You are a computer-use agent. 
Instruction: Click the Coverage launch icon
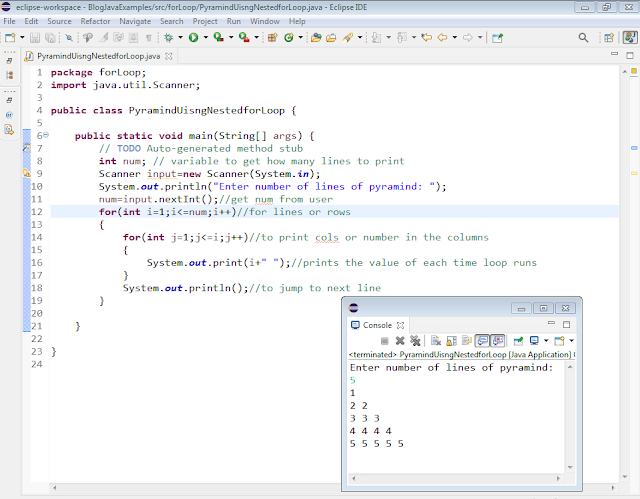click(219, 38)
